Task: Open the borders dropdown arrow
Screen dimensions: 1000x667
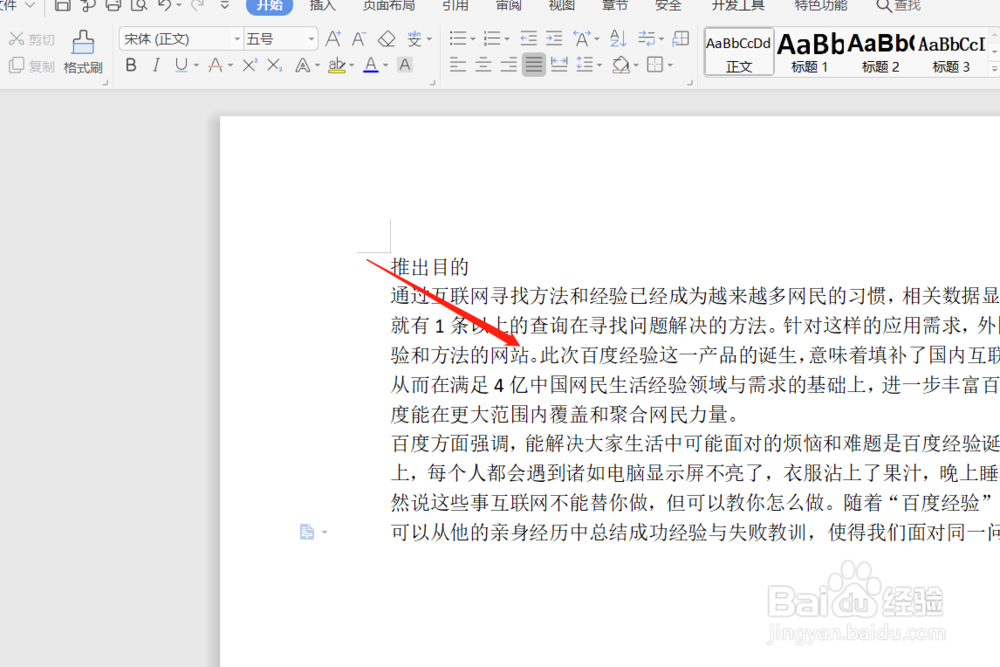Action: click(x=670, y=66)
